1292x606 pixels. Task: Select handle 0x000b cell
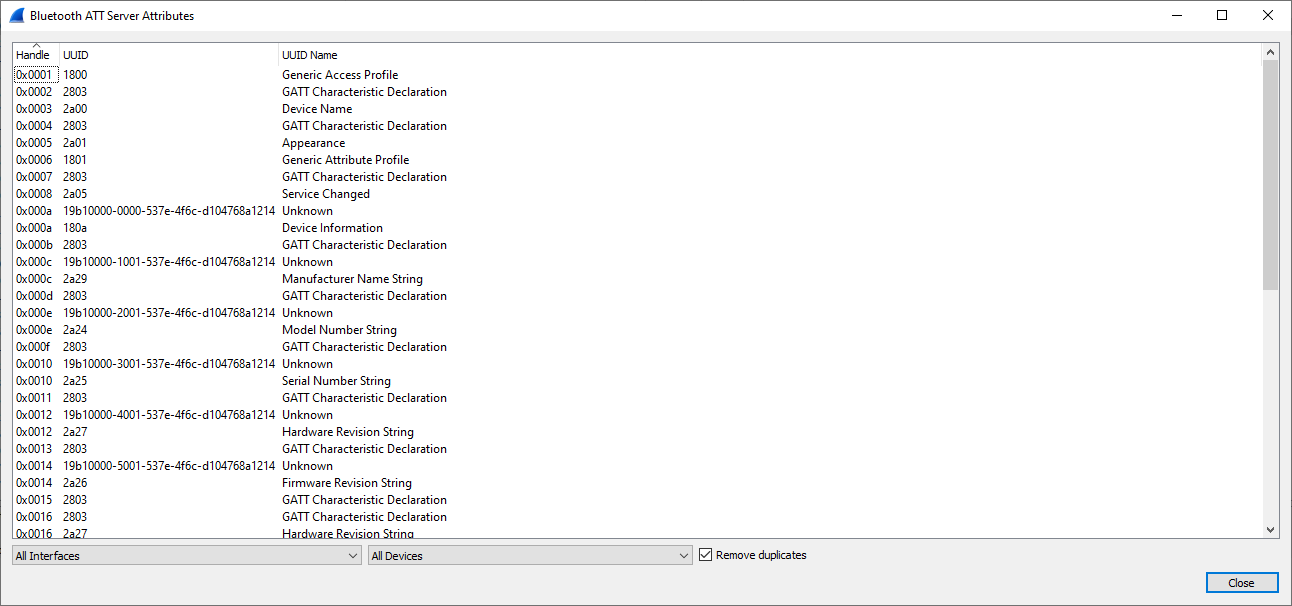point(34,245)
